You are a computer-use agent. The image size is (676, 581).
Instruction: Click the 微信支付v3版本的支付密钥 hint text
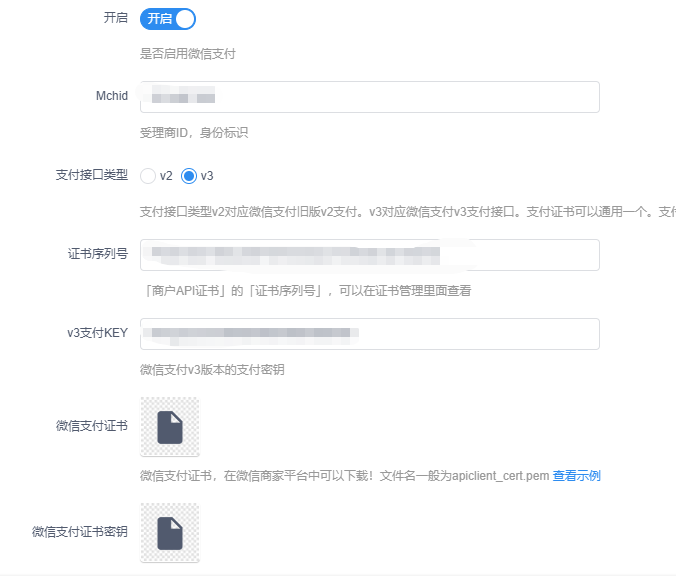(213, 370)
